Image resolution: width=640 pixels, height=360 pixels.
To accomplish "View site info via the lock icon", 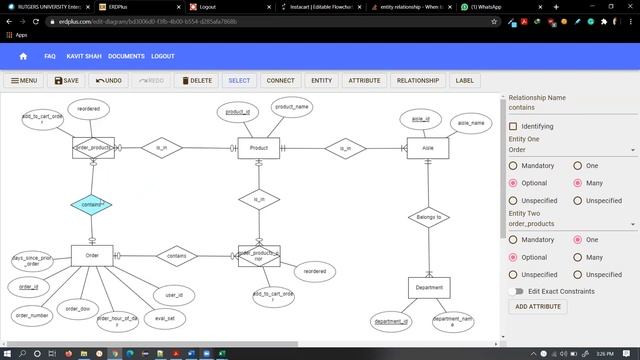I will click(52, 22).
